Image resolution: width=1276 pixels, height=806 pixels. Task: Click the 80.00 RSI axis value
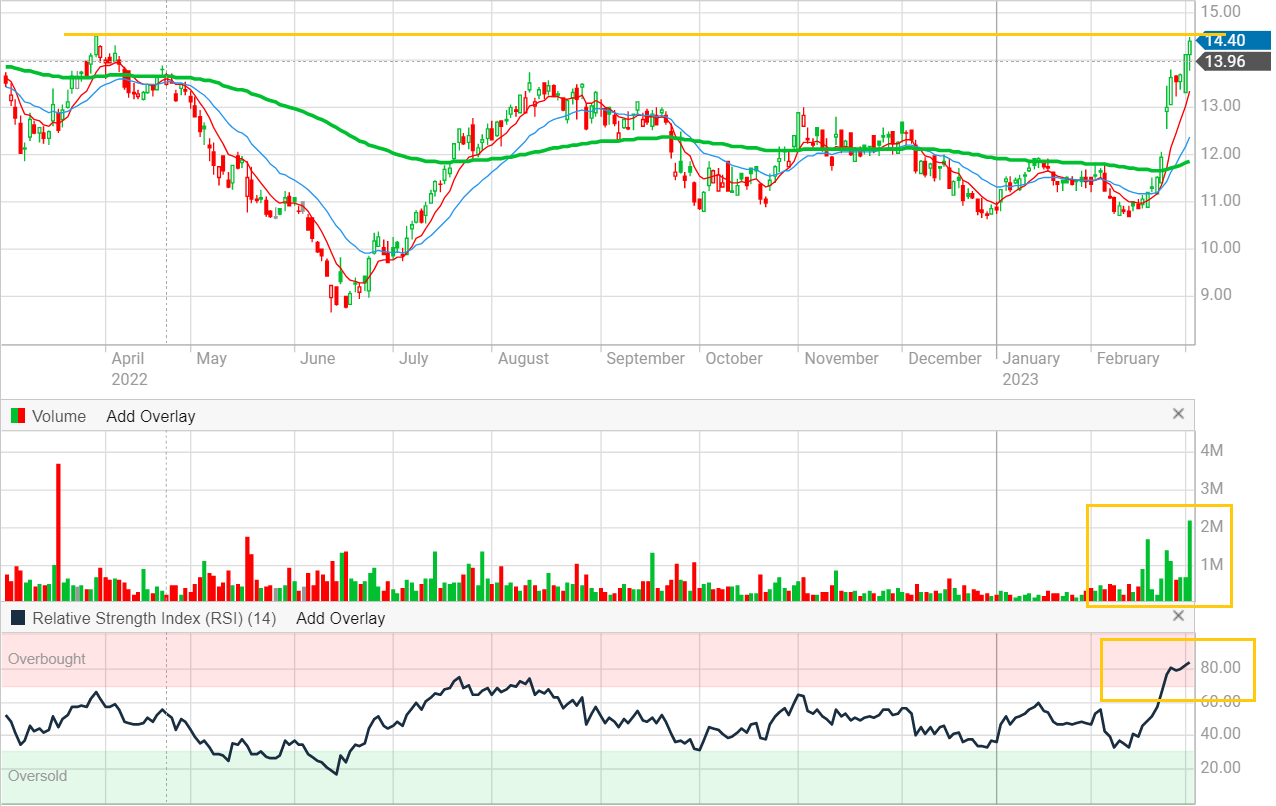pos(1221,667)
